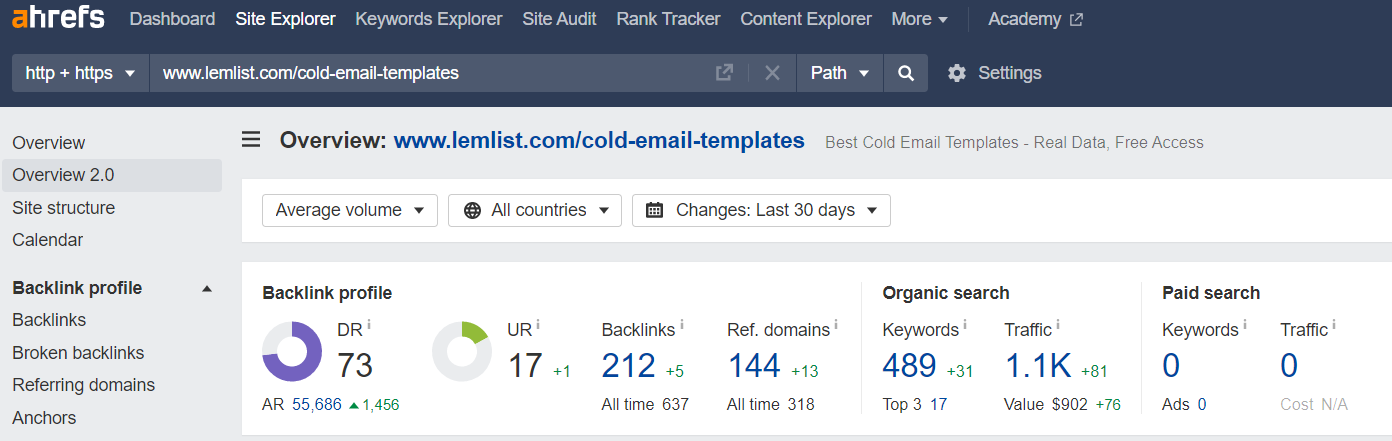Open Rank Tracker

click(668, 19)
